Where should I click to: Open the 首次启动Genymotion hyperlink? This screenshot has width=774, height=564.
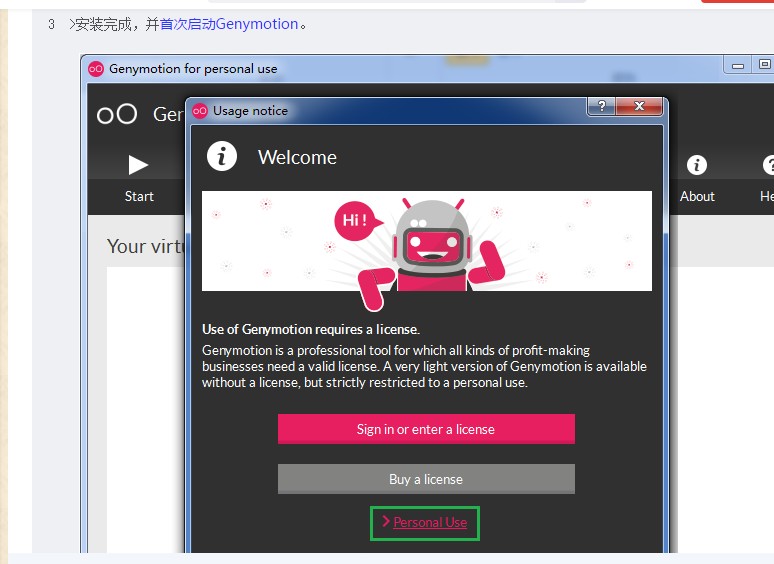(x=229, y=24)
